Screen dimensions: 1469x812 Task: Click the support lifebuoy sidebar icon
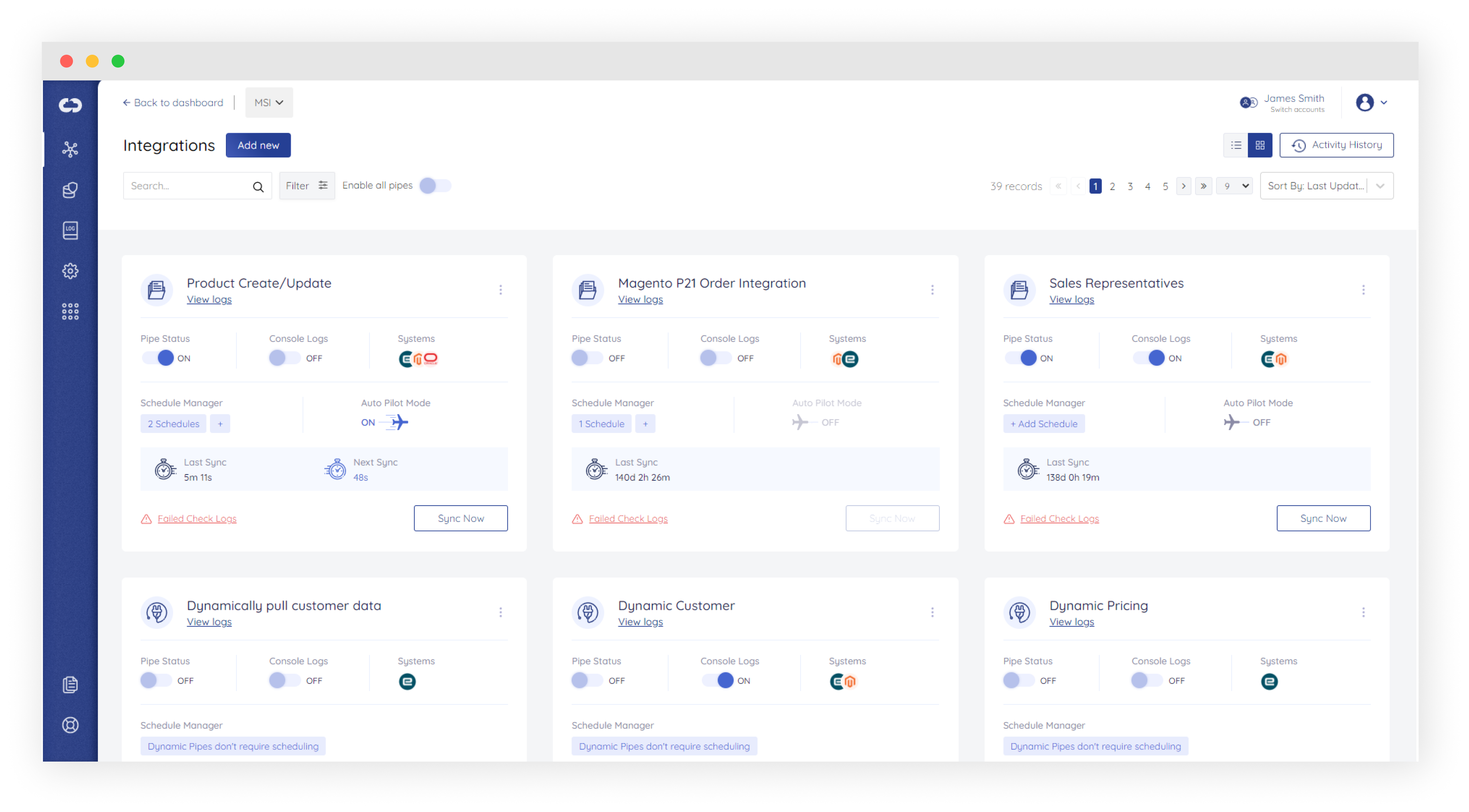(x=70, y=725)
